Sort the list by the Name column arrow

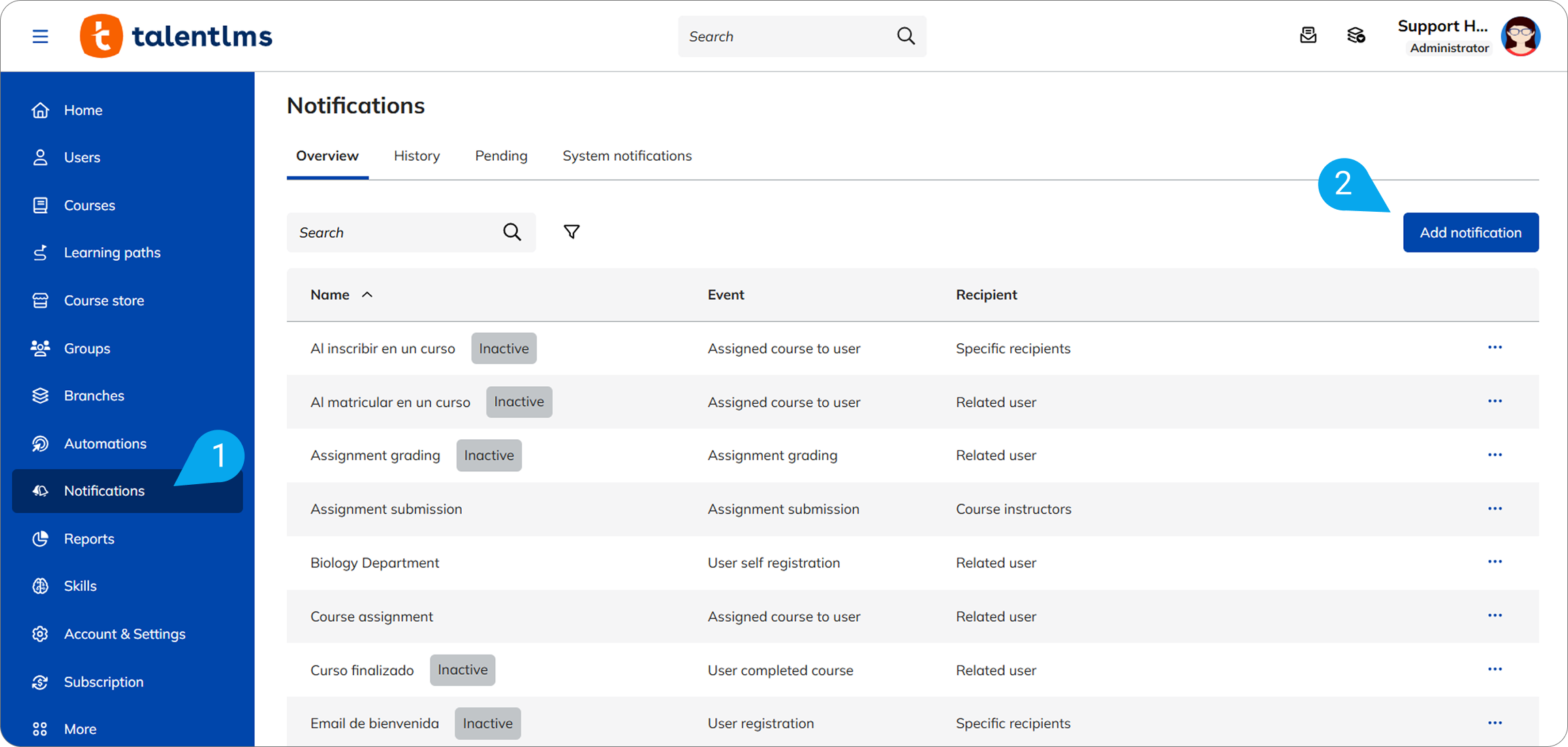click(367, 295)
